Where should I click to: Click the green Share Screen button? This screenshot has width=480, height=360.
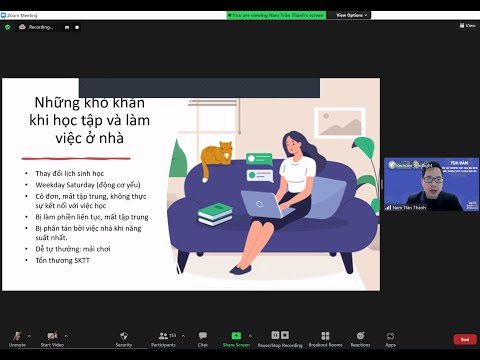coord(236,339)
